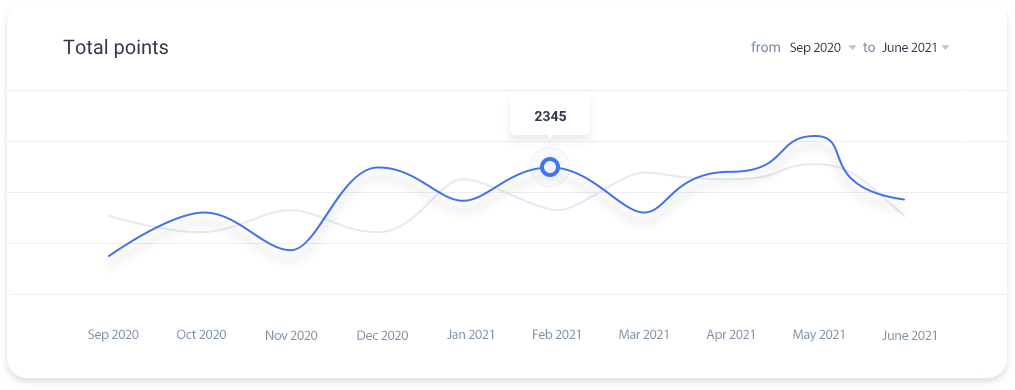Select the Sep 2020 axis label
Image resolution: width=1015 pixels, height=390 pixels.
coord(113,335)
